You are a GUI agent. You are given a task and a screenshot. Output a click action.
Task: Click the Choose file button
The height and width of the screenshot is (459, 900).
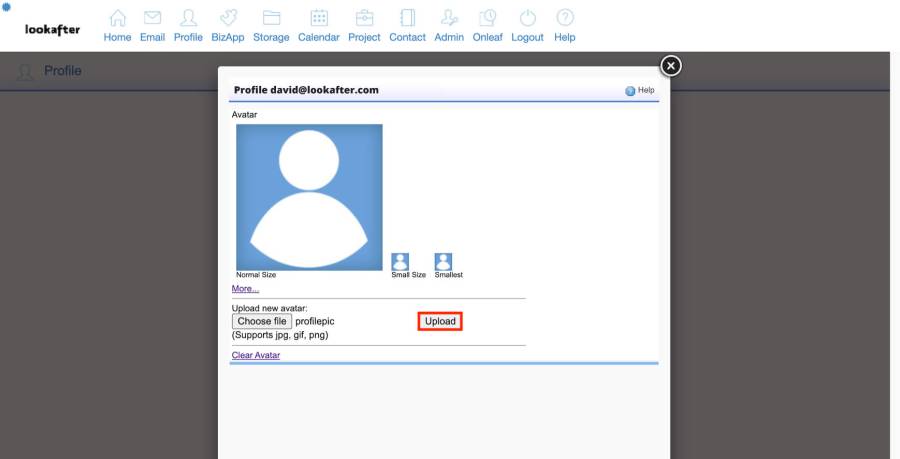pyautogui.click(x=262, y=321)
